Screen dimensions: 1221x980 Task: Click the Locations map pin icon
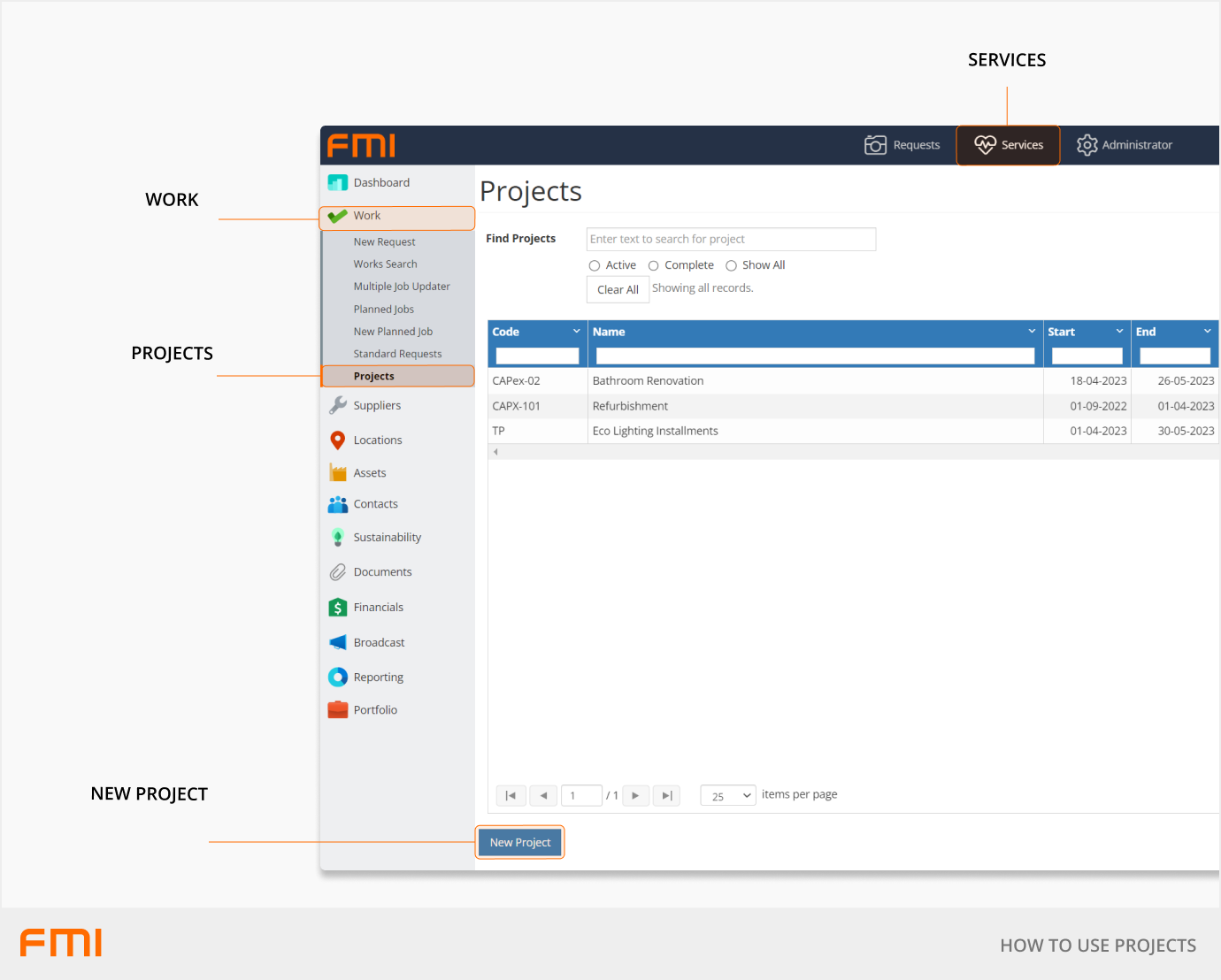[x=337, y=440]
